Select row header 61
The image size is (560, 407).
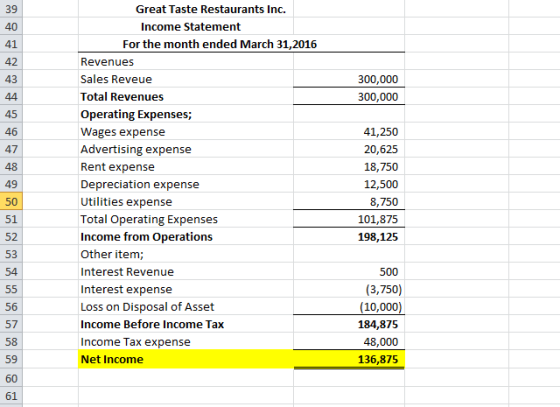pos(11,396)
